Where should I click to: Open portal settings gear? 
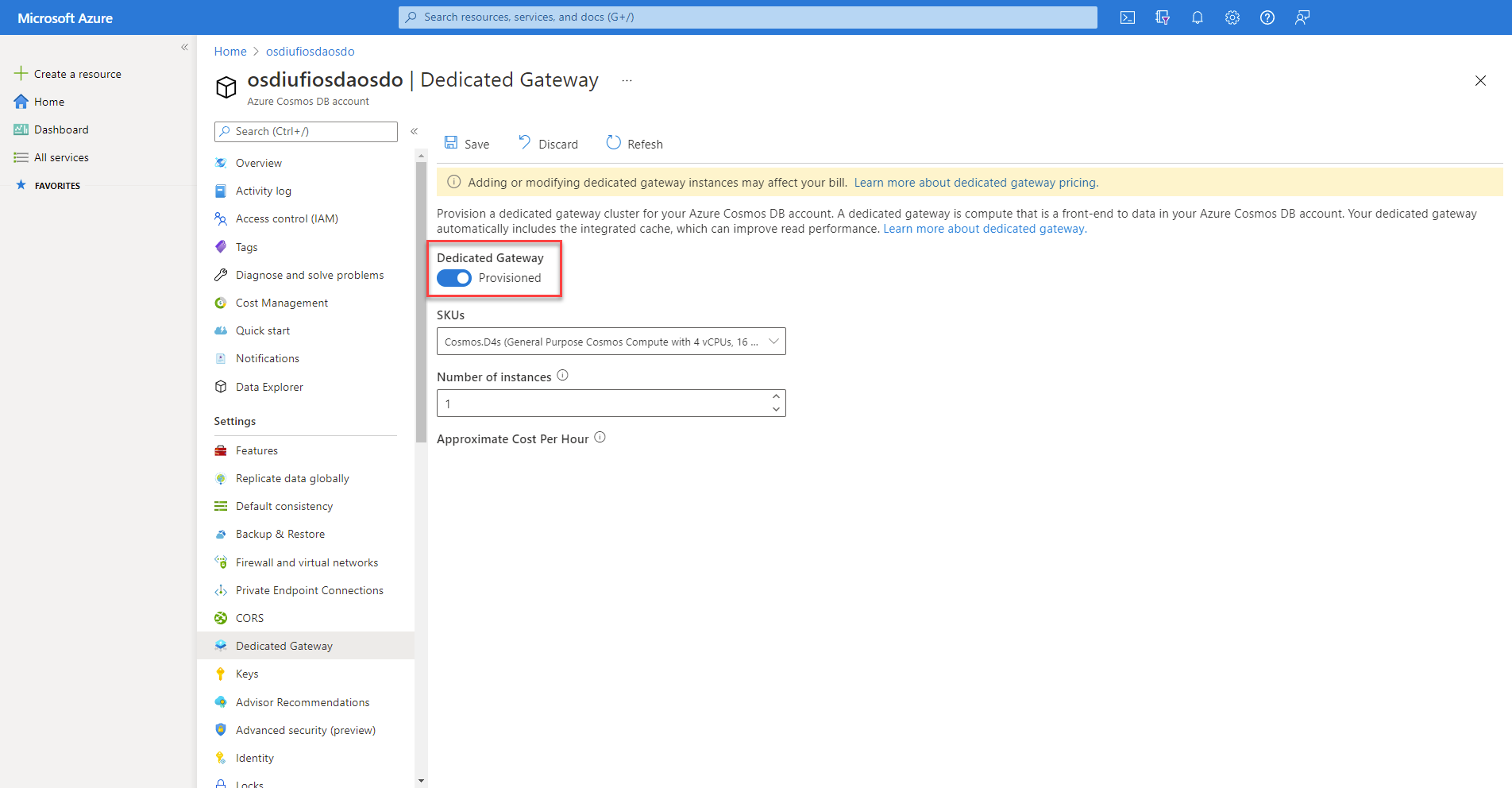click(1232, 17)
